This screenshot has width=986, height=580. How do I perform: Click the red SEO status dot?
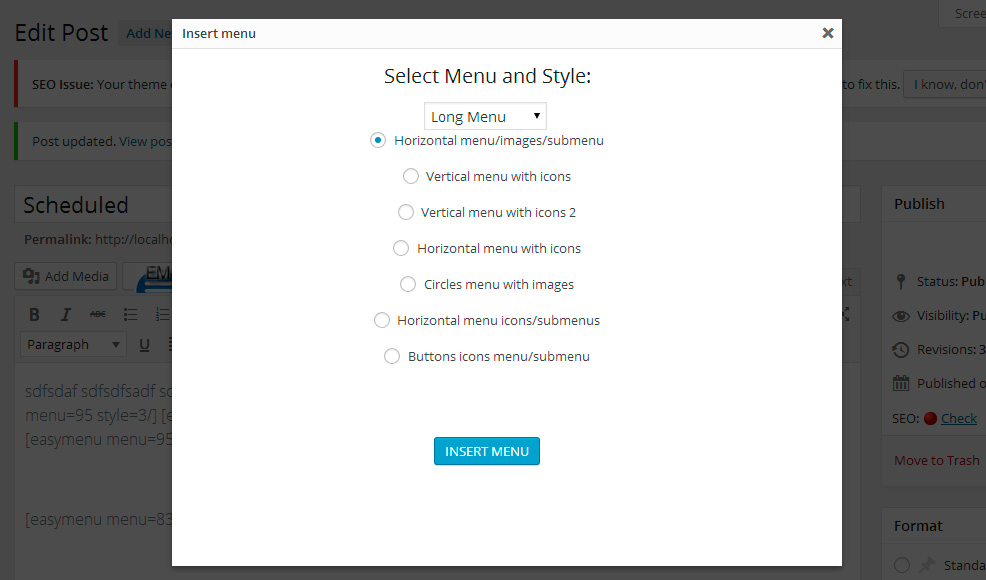tap(930, 418)
